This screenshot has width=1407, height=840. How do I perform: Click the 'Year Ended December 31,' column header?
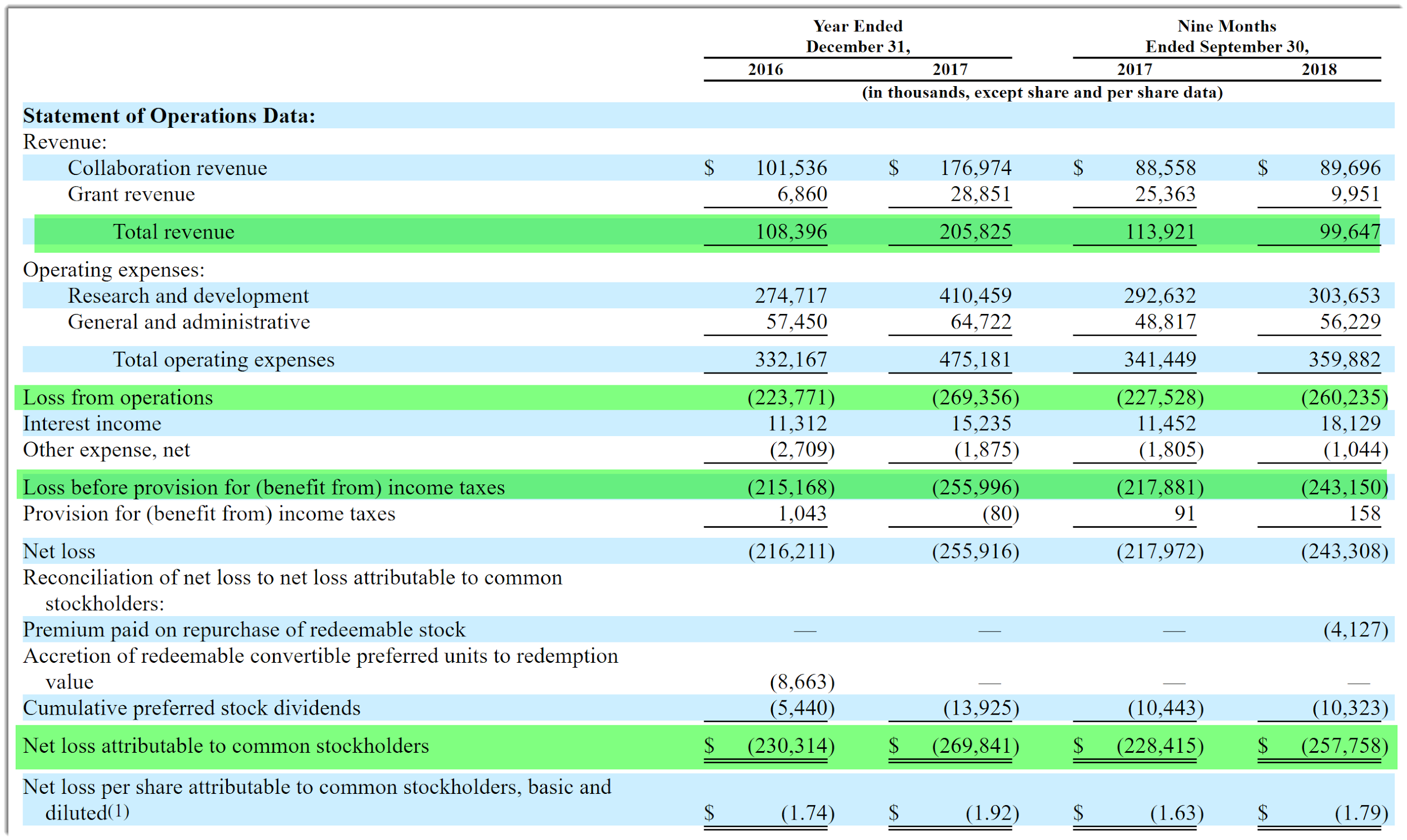858,36
